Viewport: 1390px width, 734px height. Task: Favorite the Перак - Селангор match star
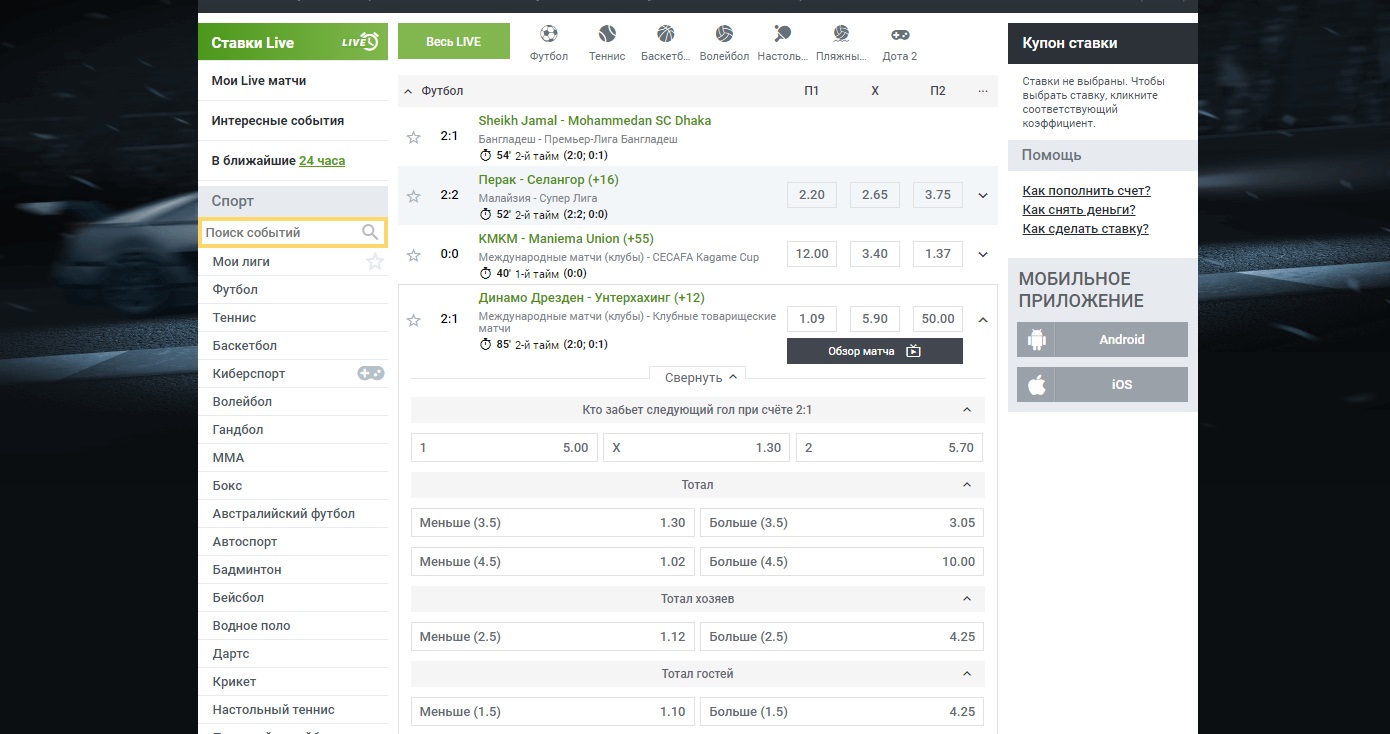point(413,196)
